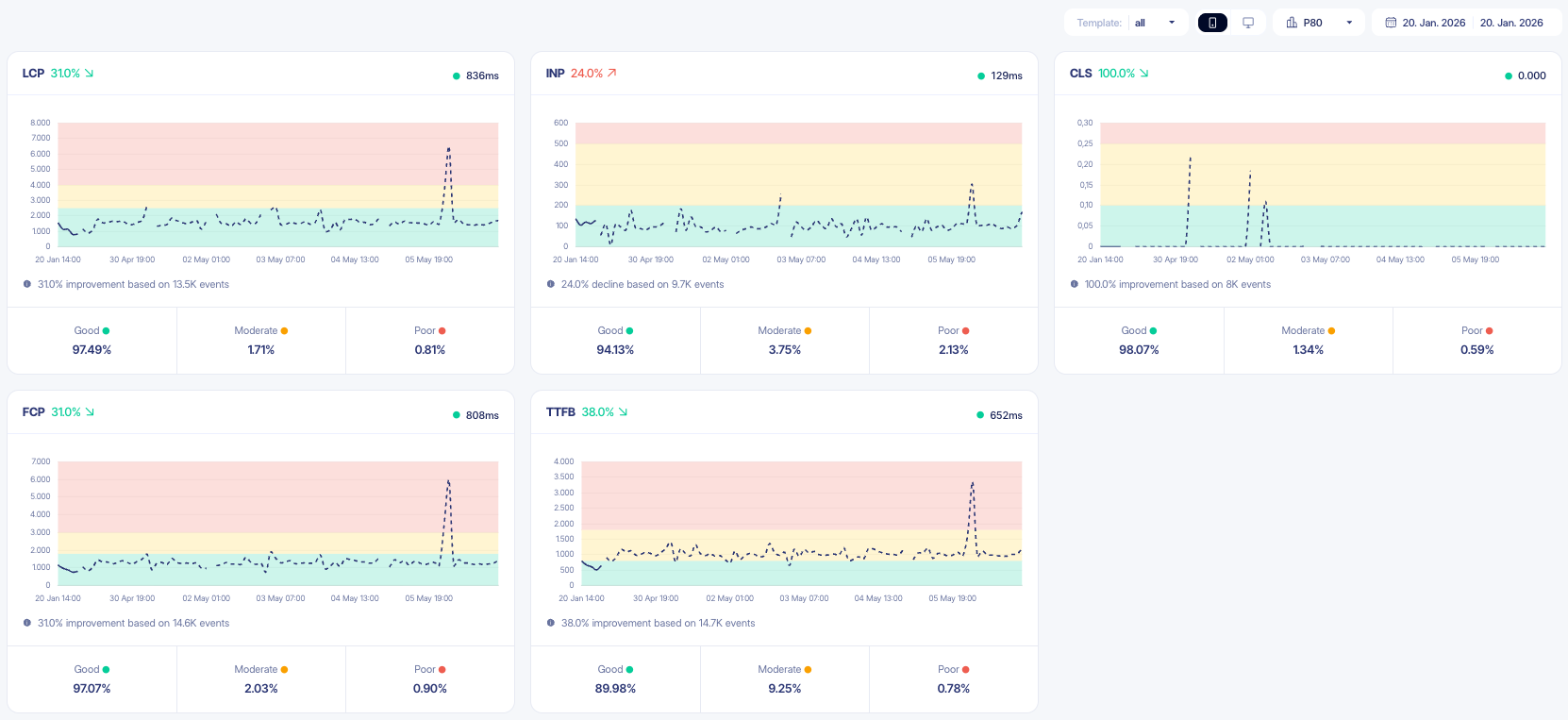
Task: Click the FCP card title
Action: [x=33, y=412]
